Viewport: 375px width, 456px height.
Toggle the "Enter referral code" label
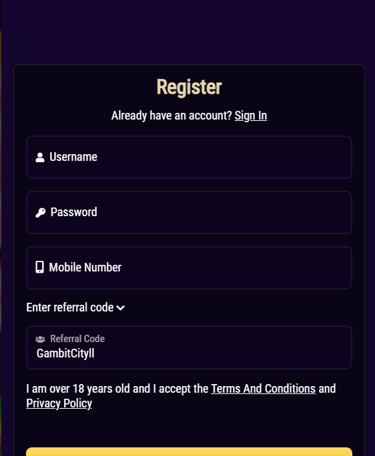pyautogui.click(x=70, y=307)
